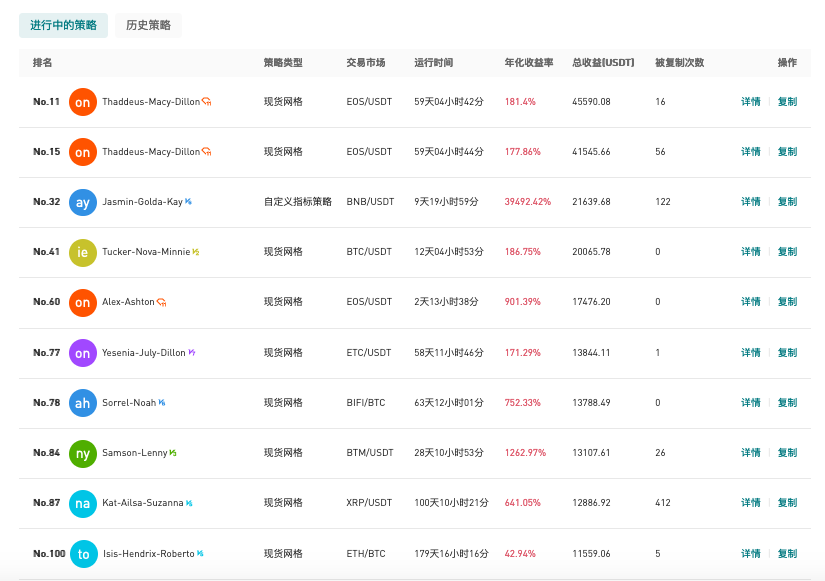Open 详情 for Samson-Lenny's row

pos(751,453)
